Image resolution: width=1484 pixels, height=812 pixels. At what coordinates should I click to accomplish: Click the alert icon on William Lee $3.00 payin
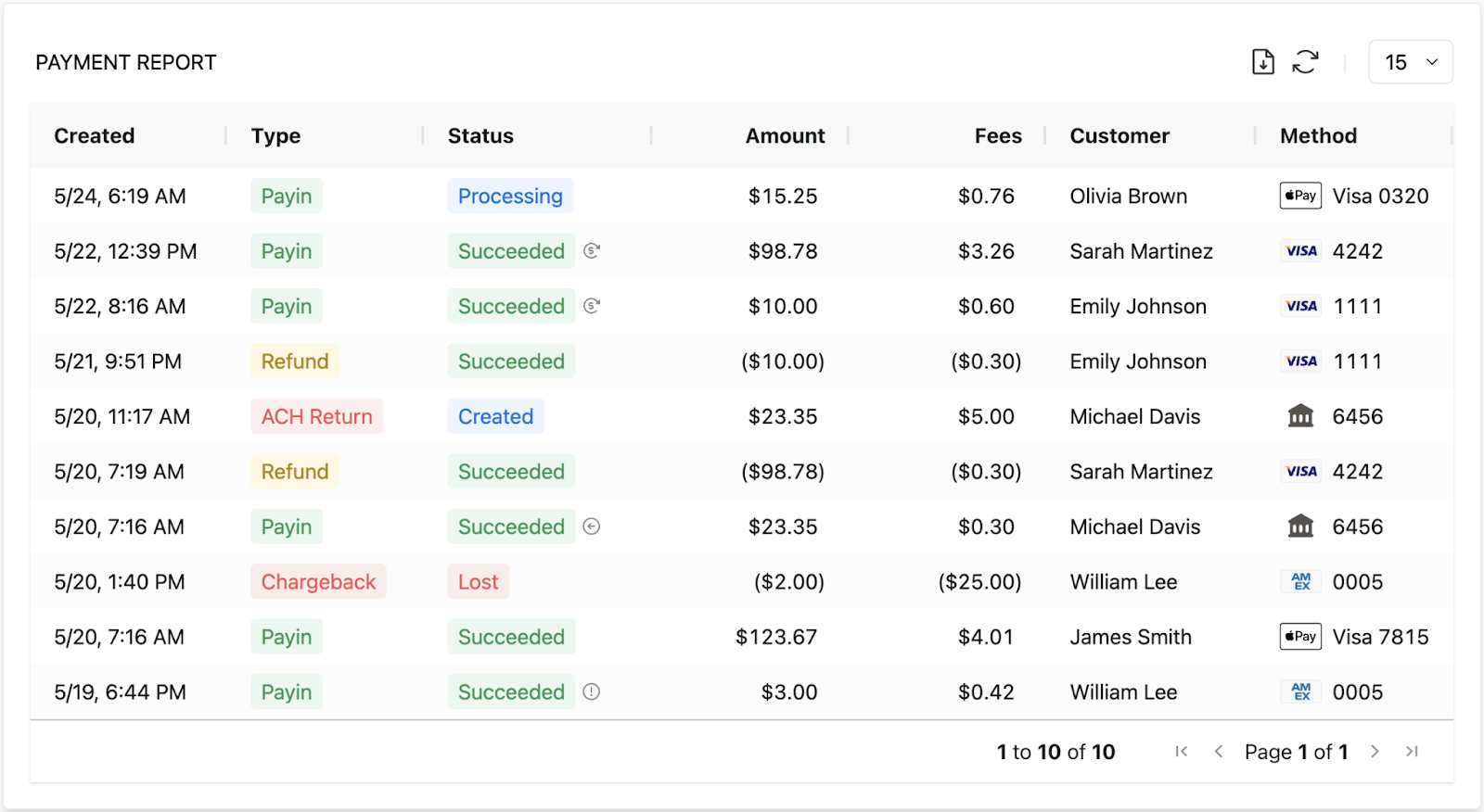click(592, 691)
